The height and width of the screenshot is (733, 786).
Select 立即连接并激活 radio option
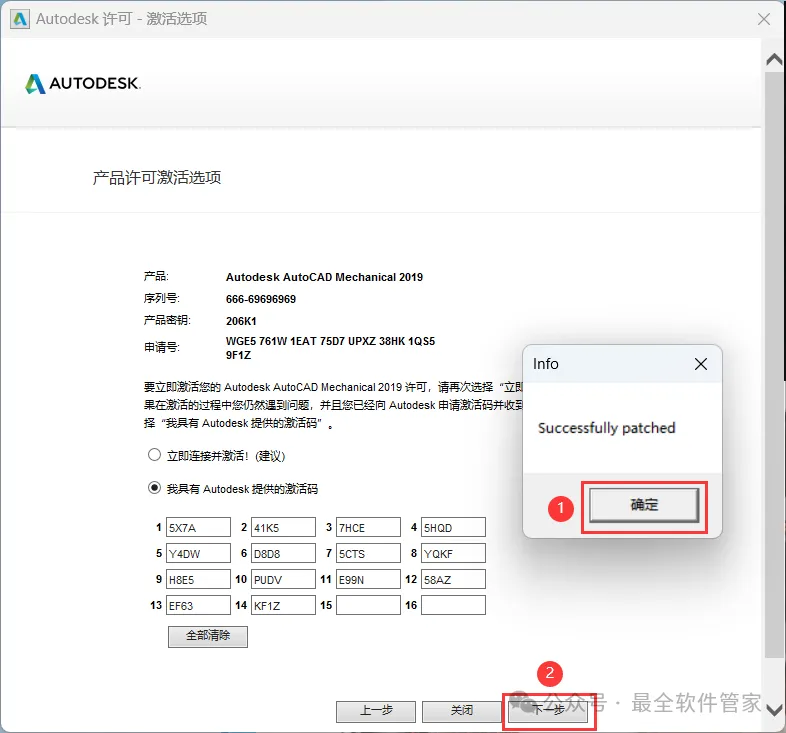coord(154,455)
